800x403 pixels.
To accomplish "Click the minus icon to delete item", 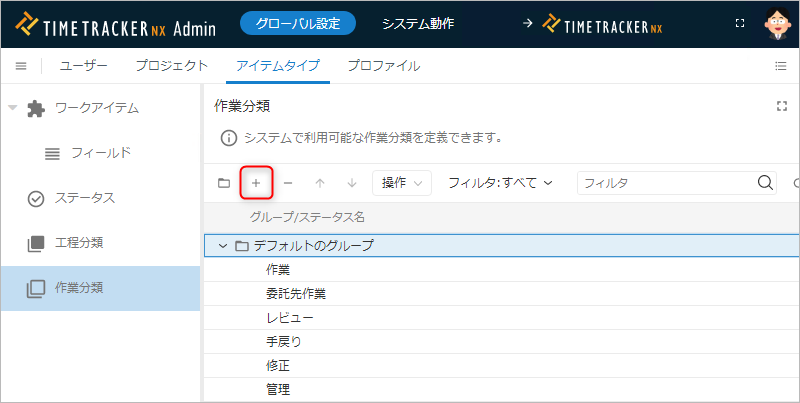I will click(288, 183).
